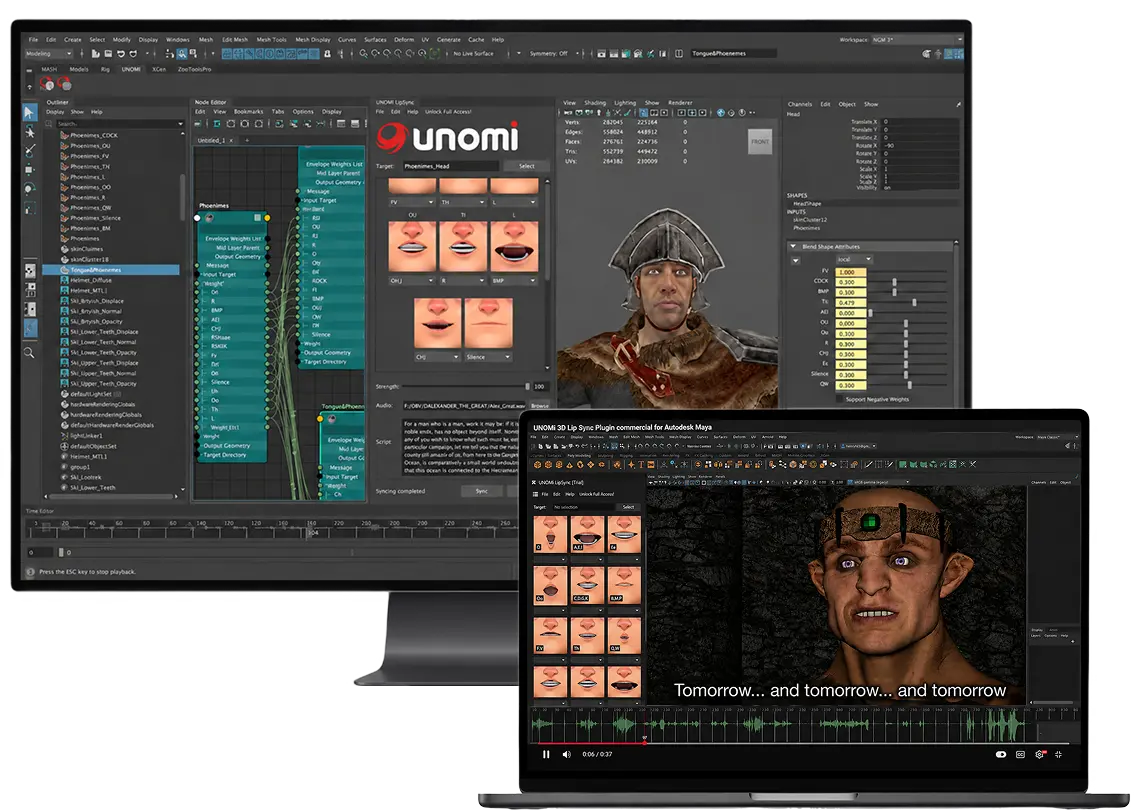
Task: Activate the Rotate tool in toolbox
Action: pyautogui.click(x=30, y=189)
